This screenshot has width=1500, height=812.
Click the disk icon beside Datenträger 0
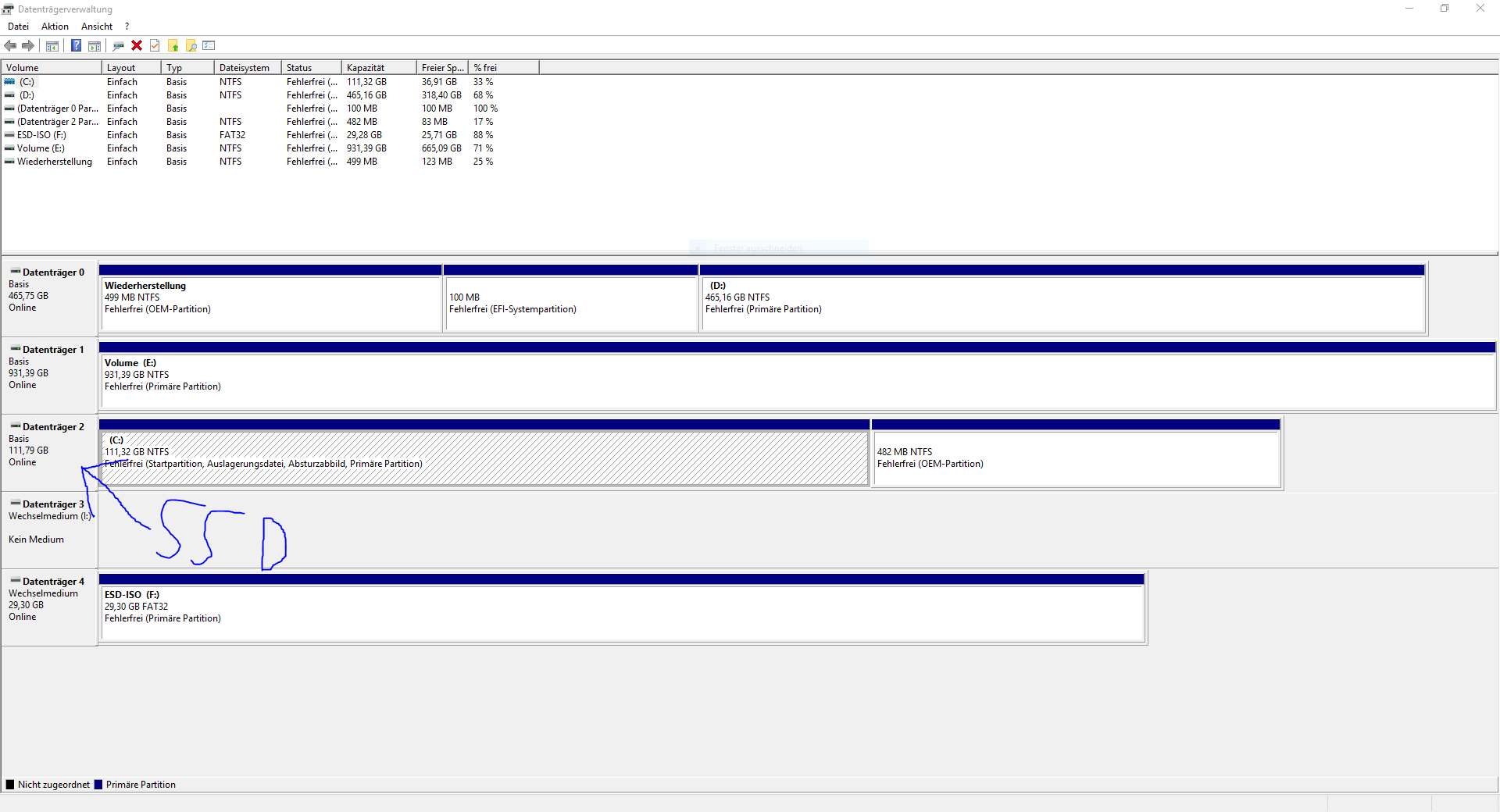pos(16,272)
